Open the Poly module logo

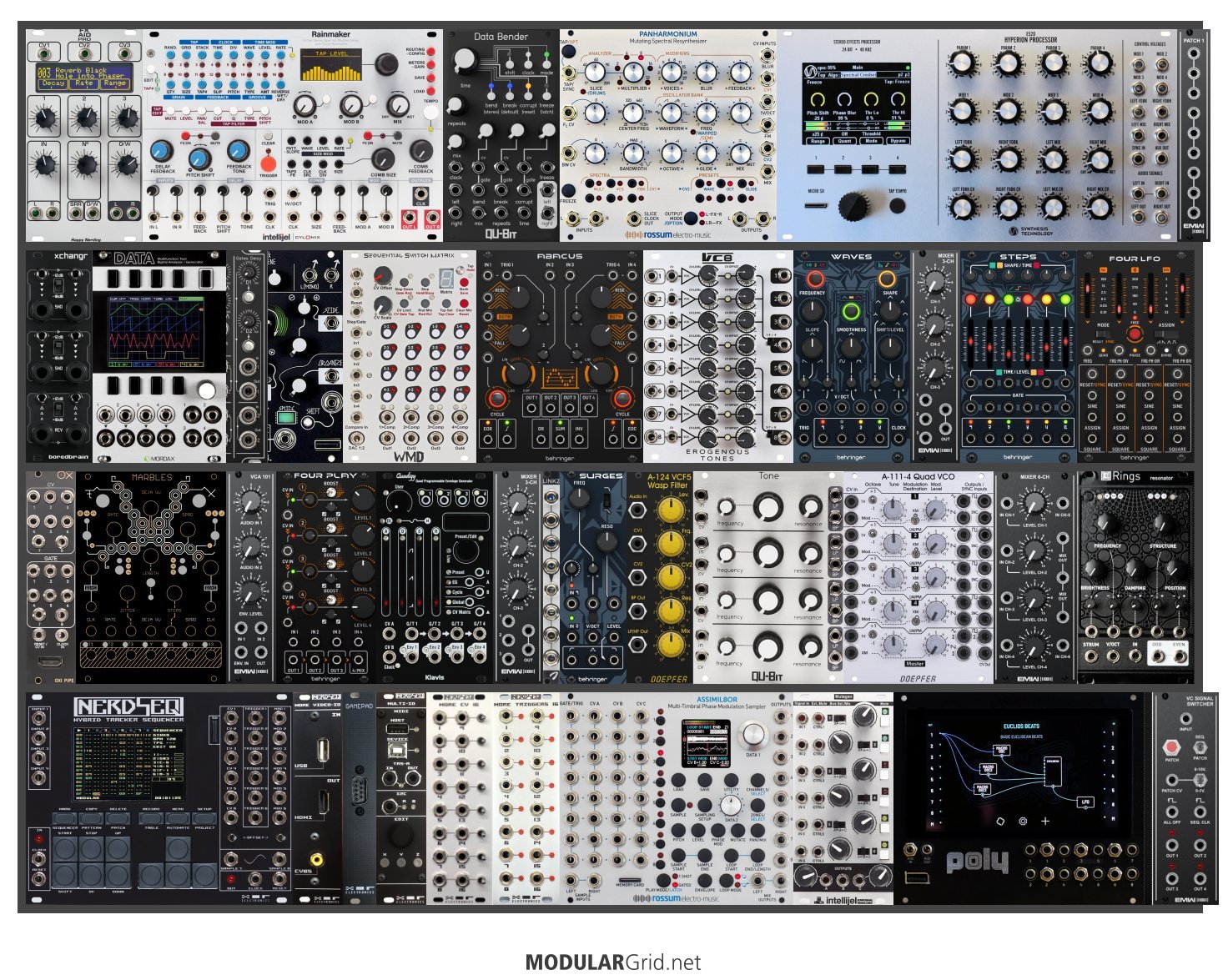977,861
